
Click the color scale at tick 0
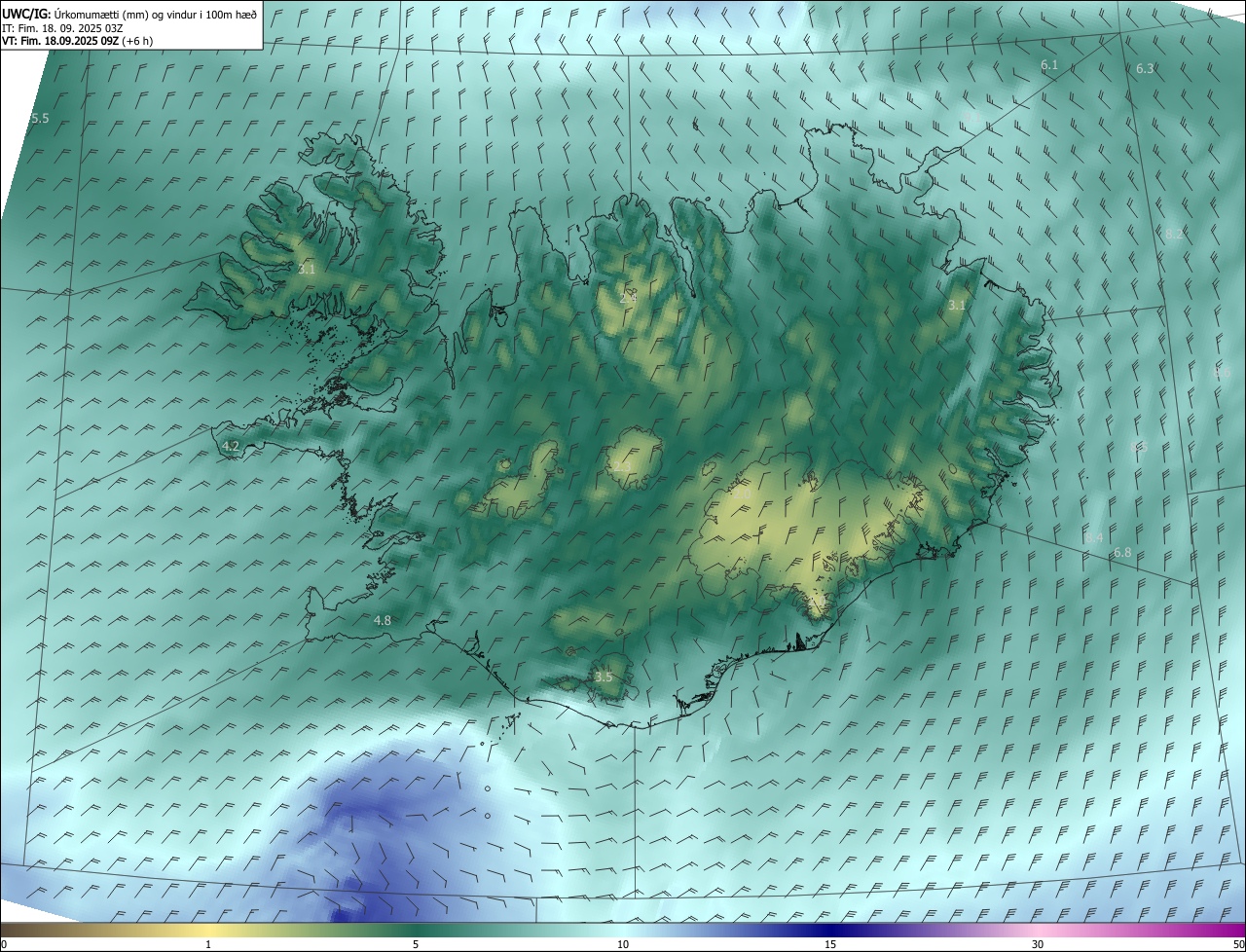[4, 944]
